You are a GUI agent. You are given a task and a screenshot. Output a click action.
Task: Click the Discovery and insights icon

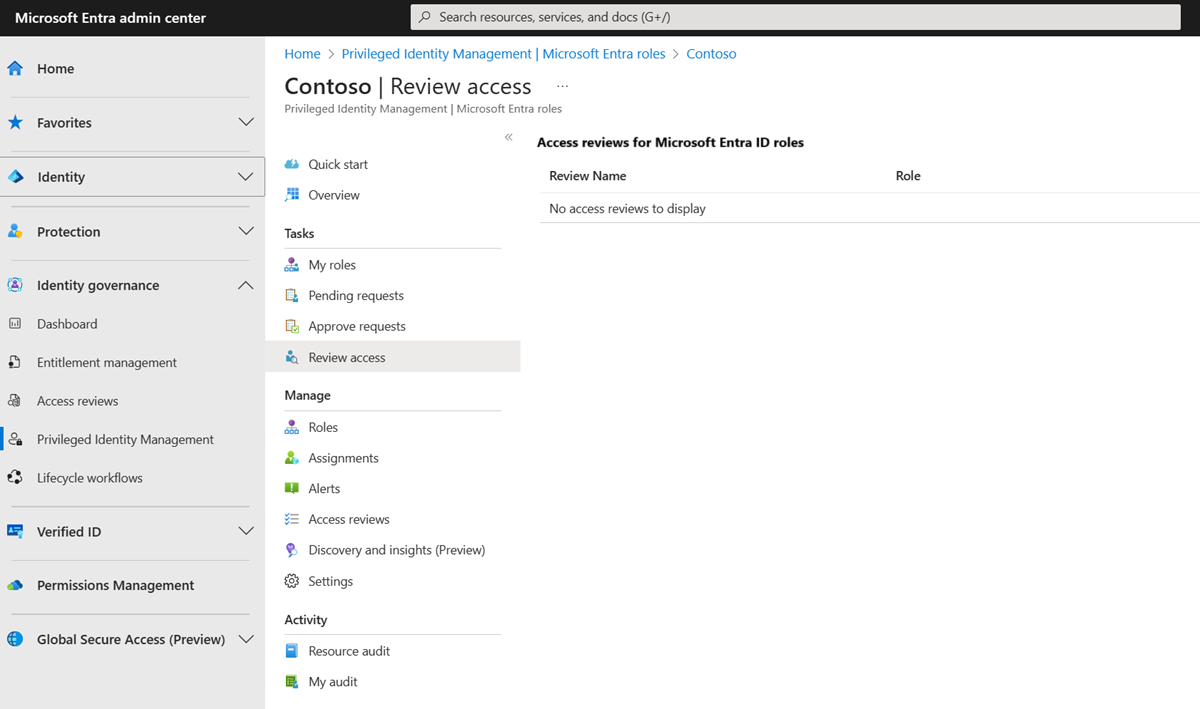click(x=292, y=550)
